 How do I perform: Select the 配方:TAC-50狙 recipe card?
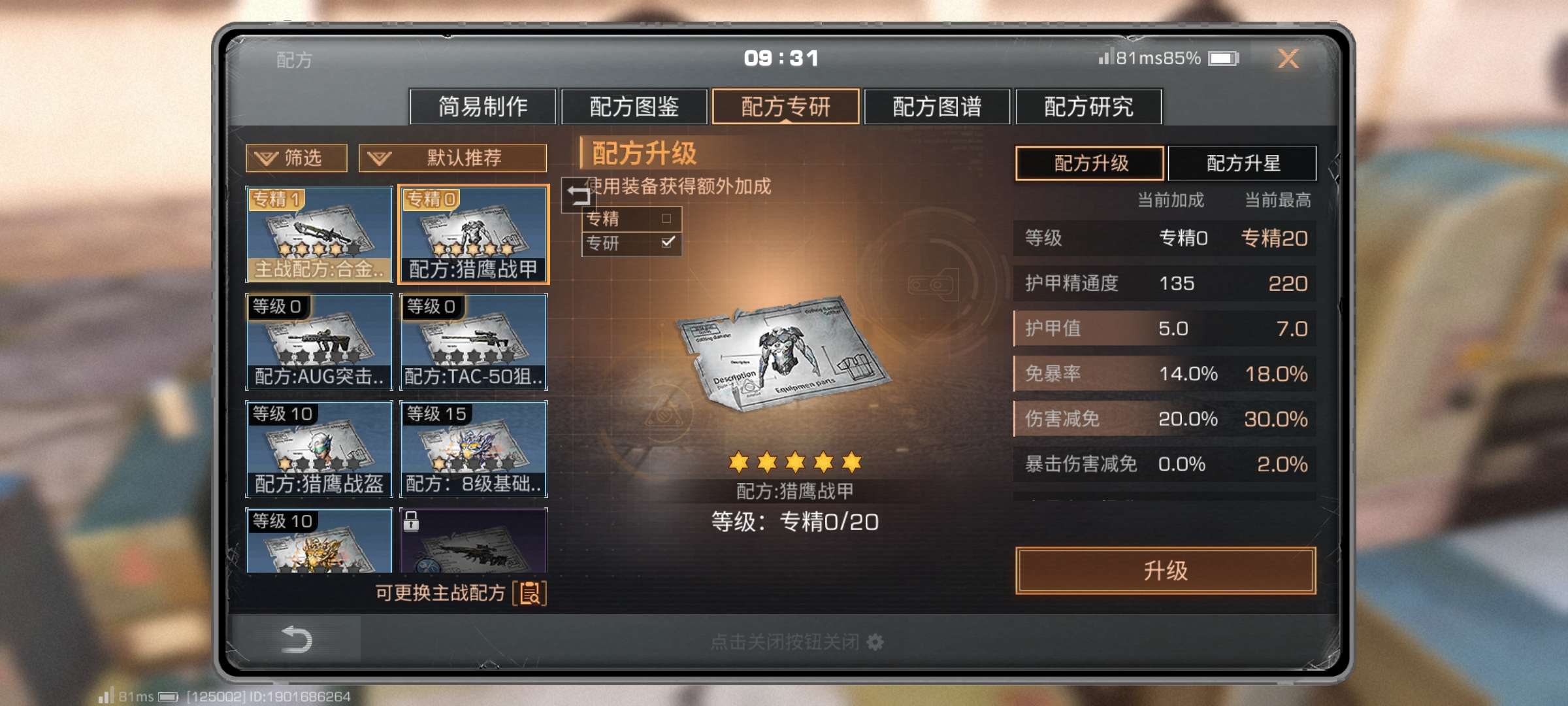click(x=473, y=342)
